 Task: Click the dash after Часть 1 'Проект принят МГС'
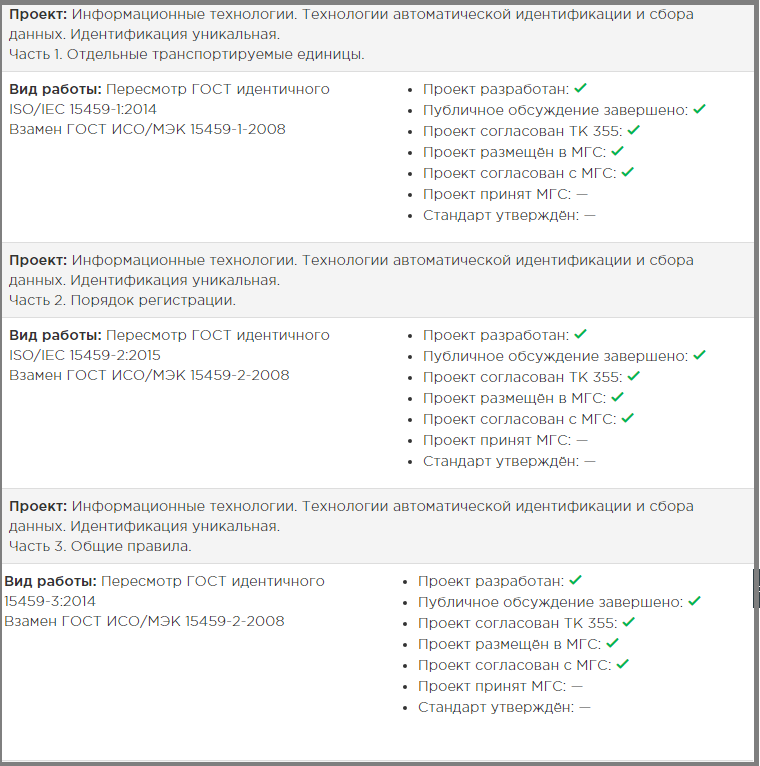coord(582,194)
